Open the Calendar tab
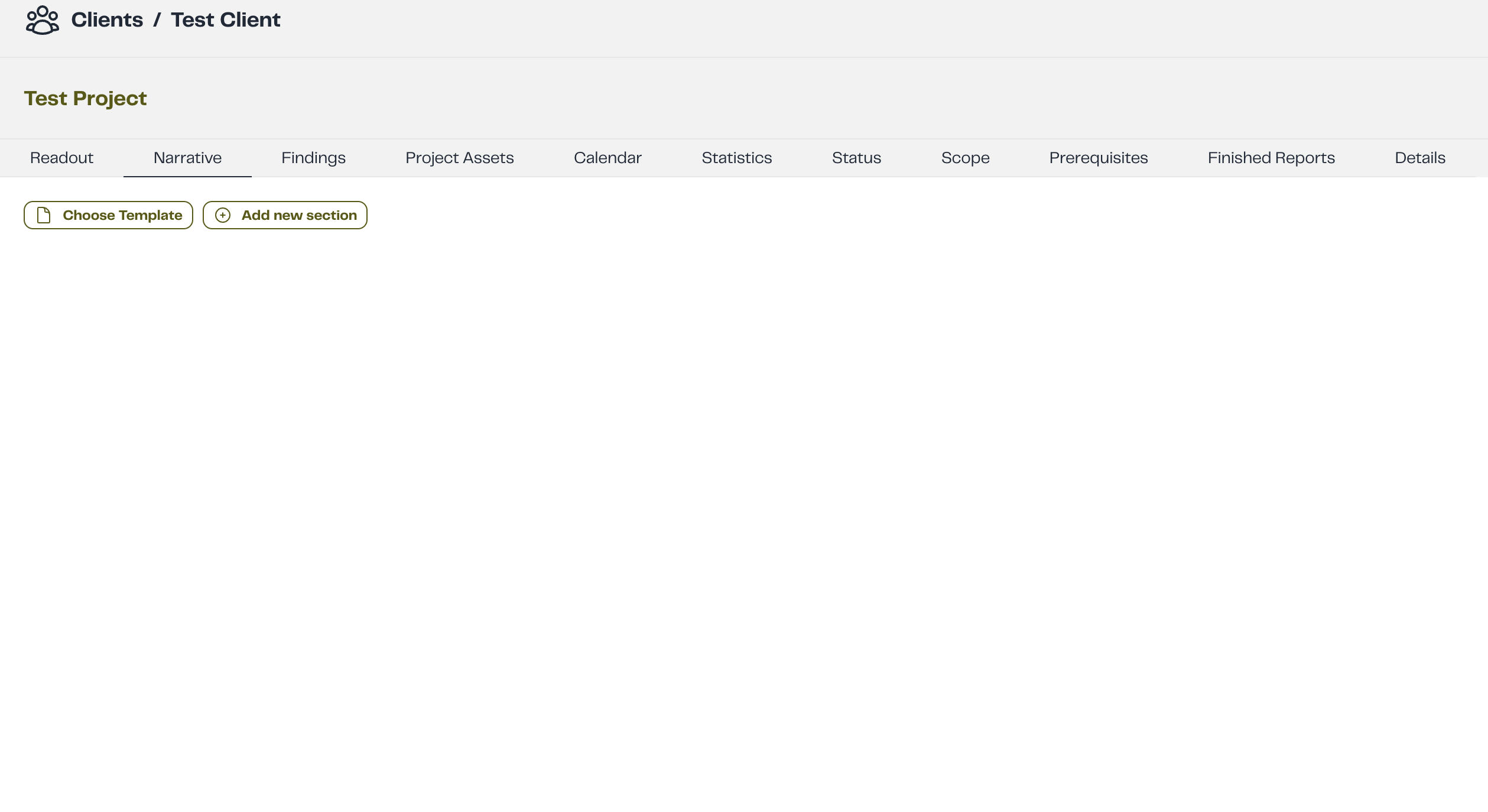1488x812 pixels. [607, 158]
